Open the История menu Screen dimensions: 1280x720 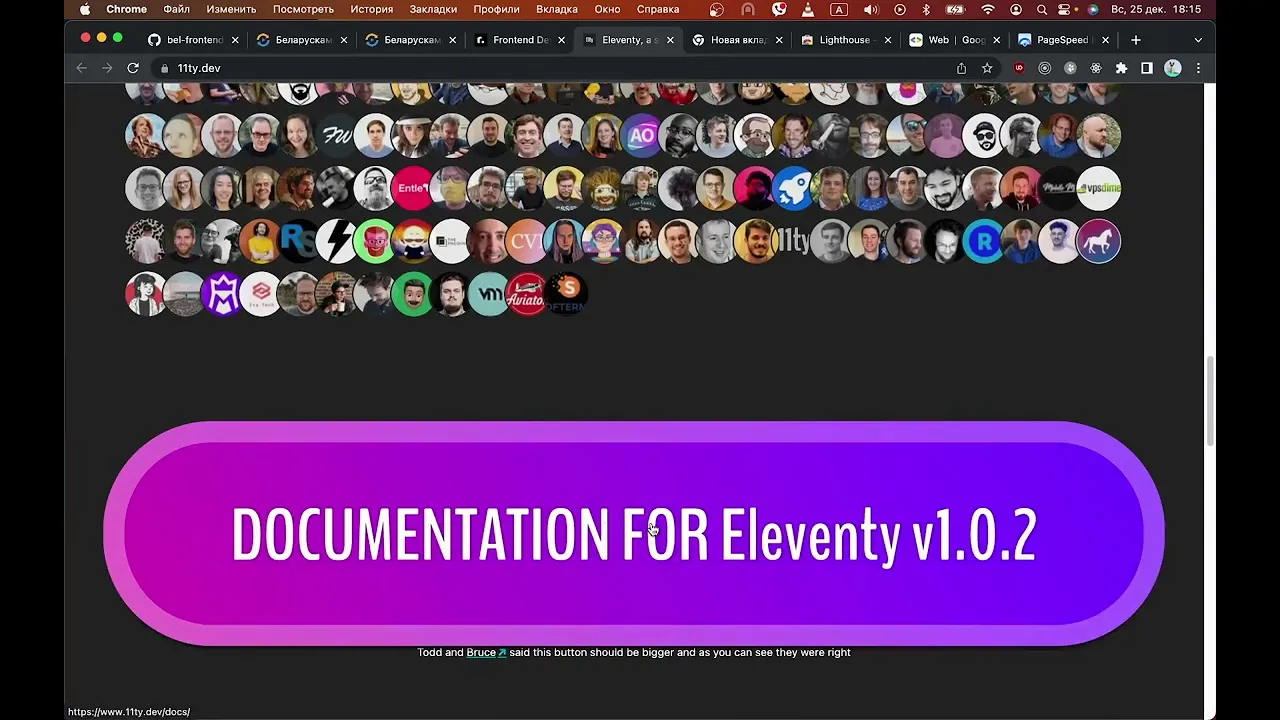[x=371, y=9]
